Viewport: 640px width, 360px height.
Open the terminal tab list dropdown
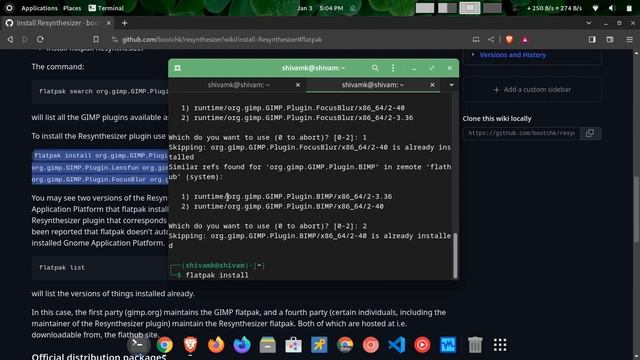point(451,85)
